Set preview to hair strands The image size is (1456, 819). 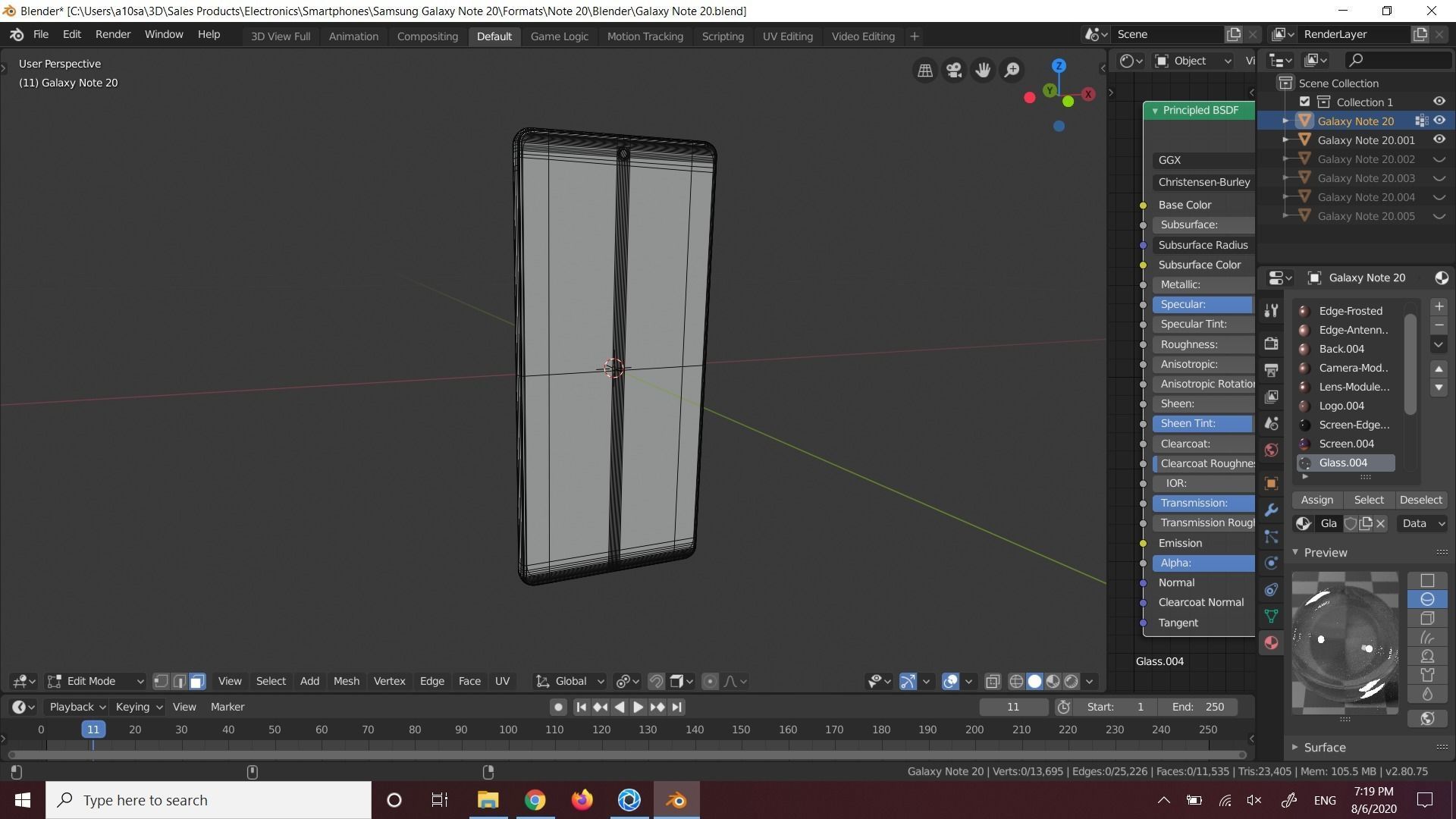1427,637
